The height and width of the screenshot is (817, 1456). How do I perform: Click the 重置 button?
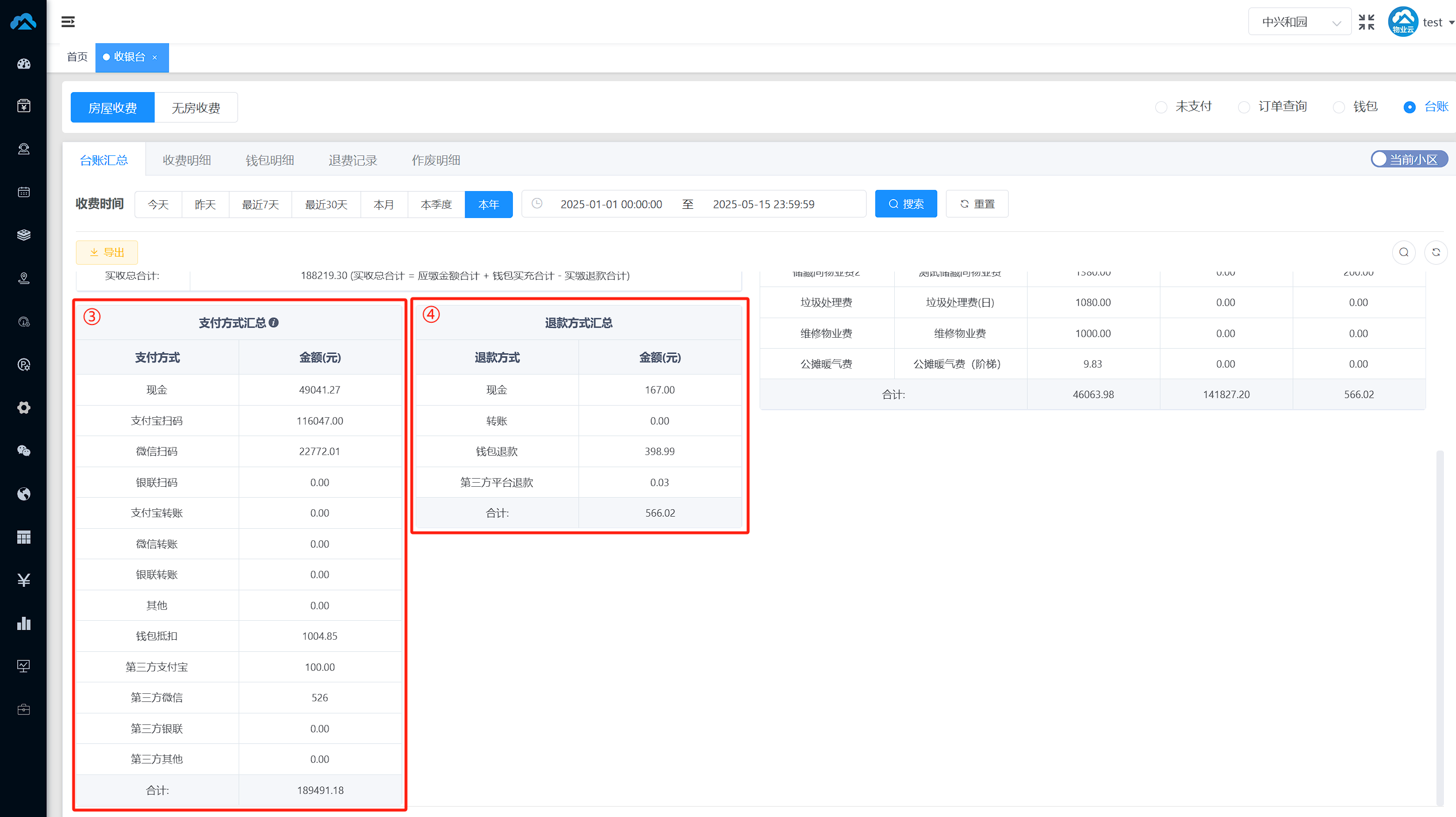(x=977, y=204)
